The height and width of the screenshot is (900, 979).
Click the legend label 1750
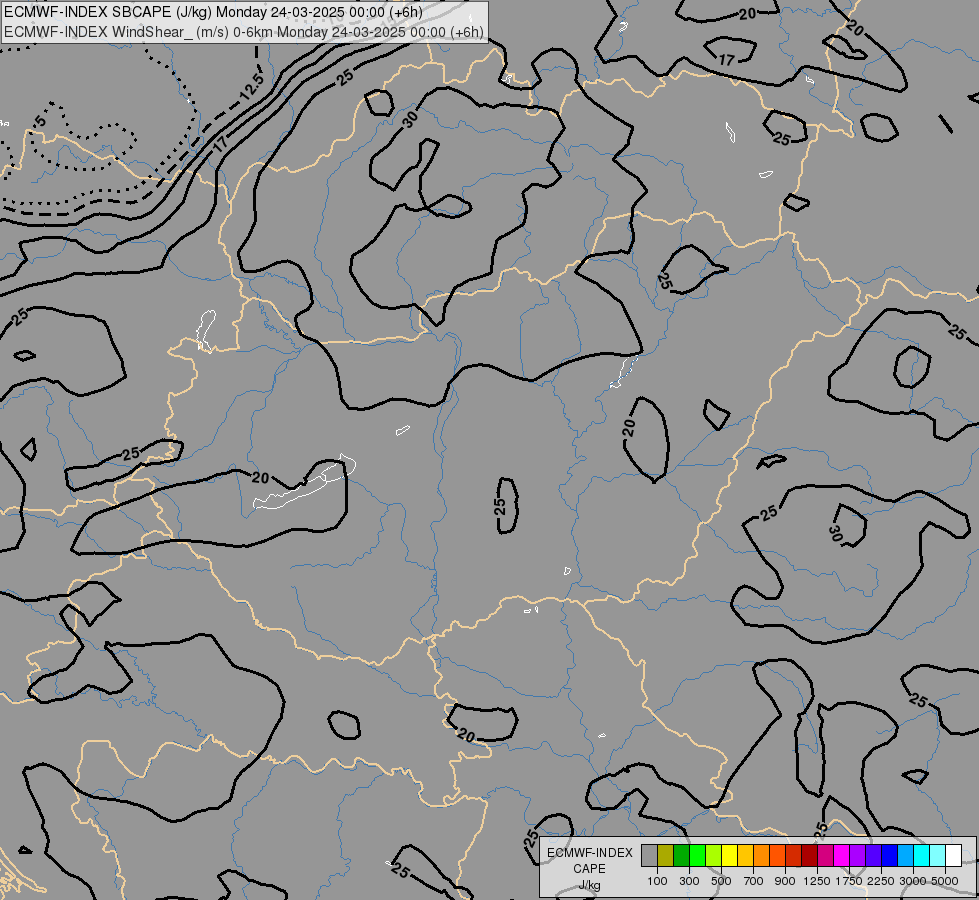(849, 881)
